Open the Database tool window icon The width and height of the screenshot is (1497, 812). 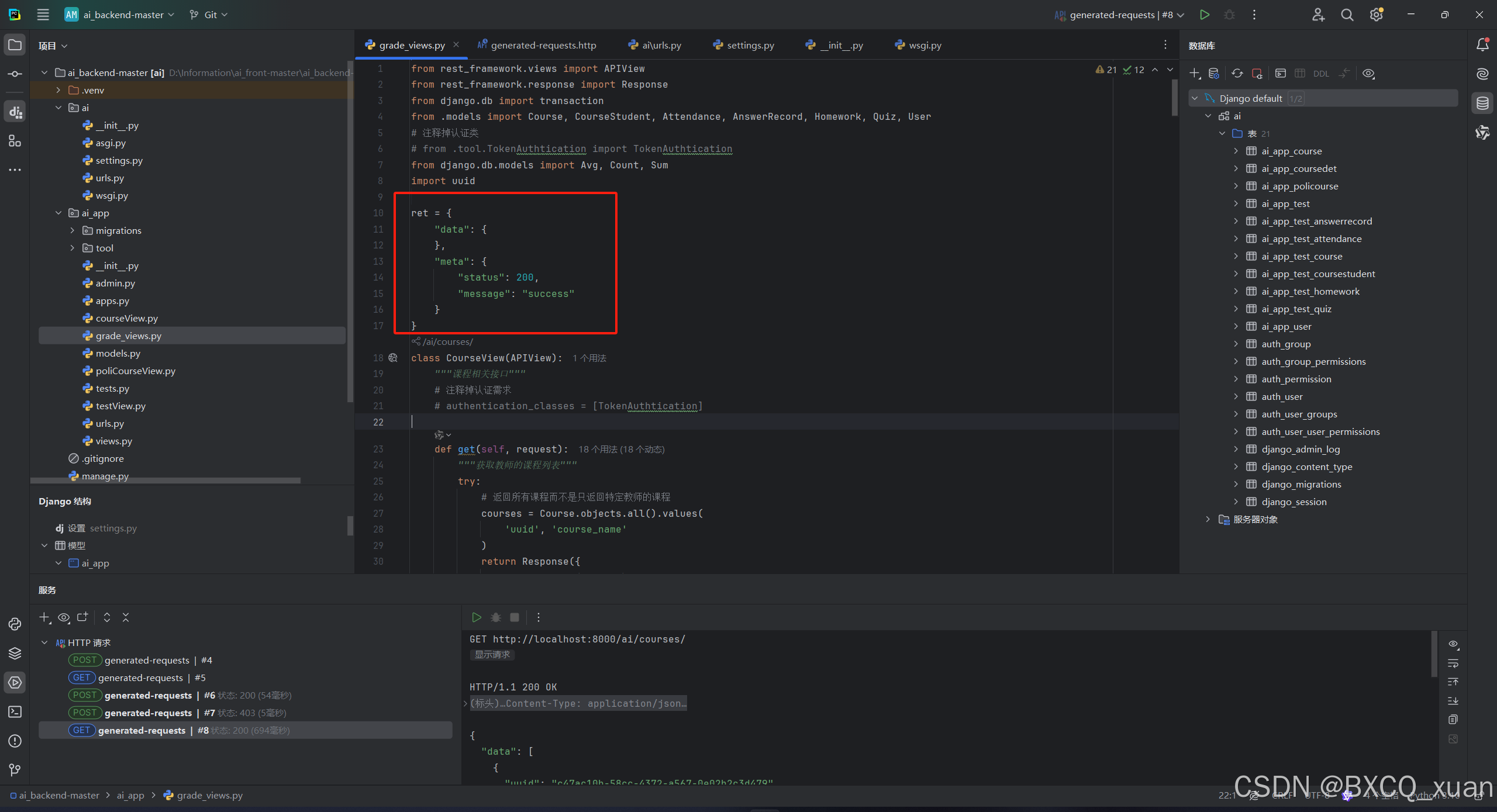point(1482,103)
